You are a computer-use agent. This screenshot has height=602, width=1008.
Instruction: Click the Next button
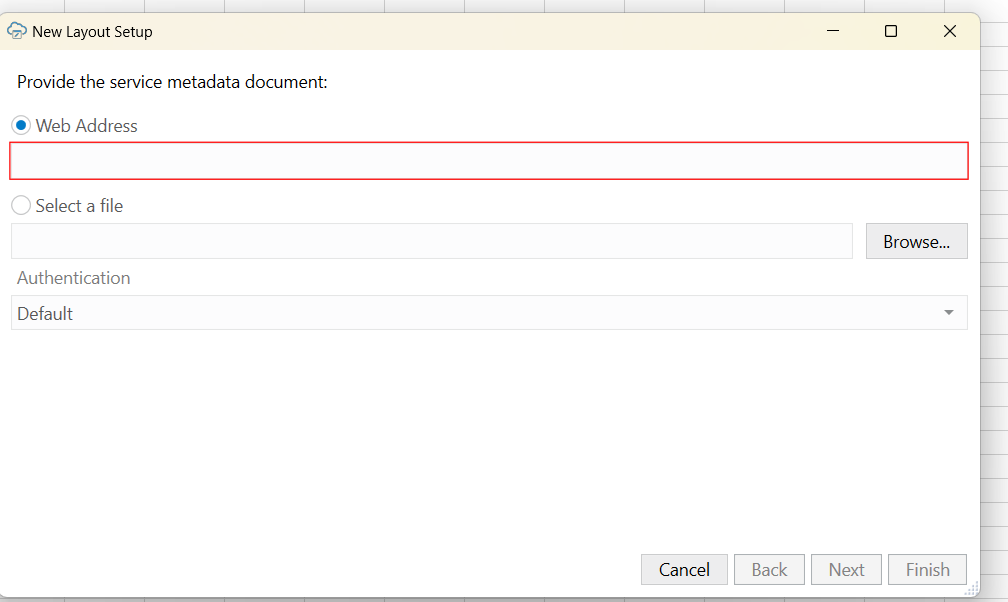tap(846, 570)
